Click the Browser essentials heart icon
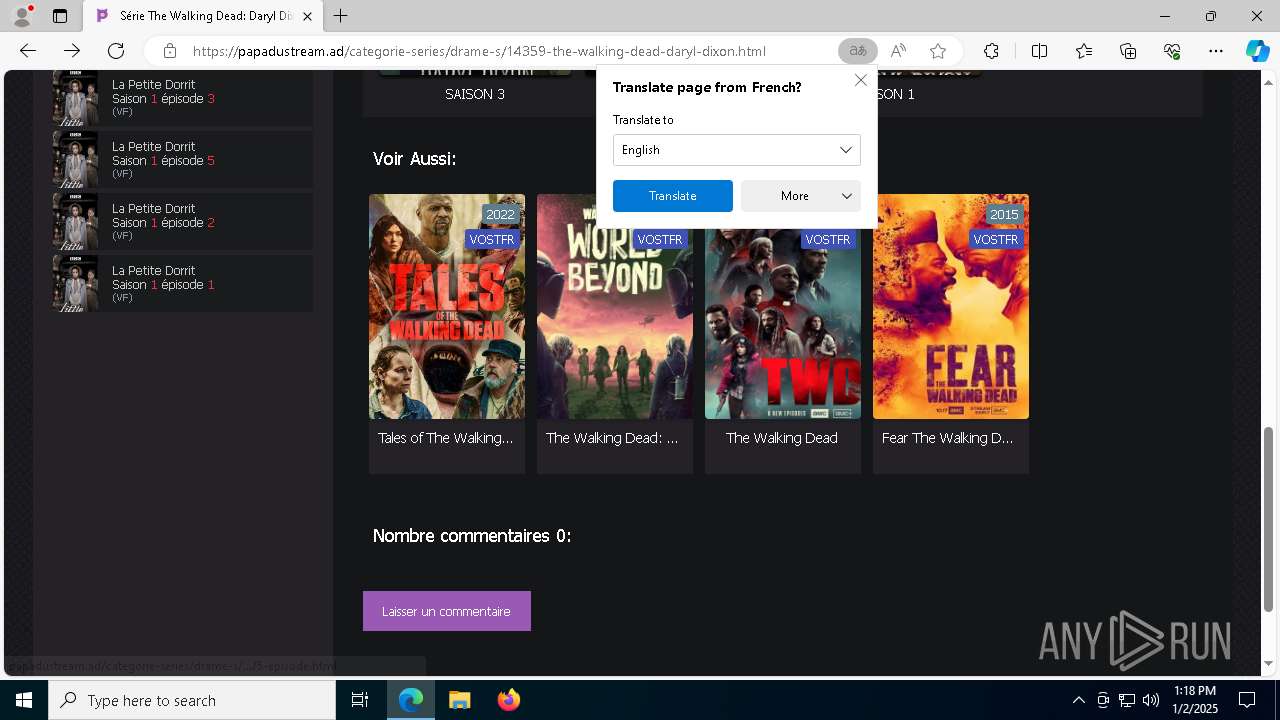The height and width of the screenshot is (720, 1280). coord(1172,51)
